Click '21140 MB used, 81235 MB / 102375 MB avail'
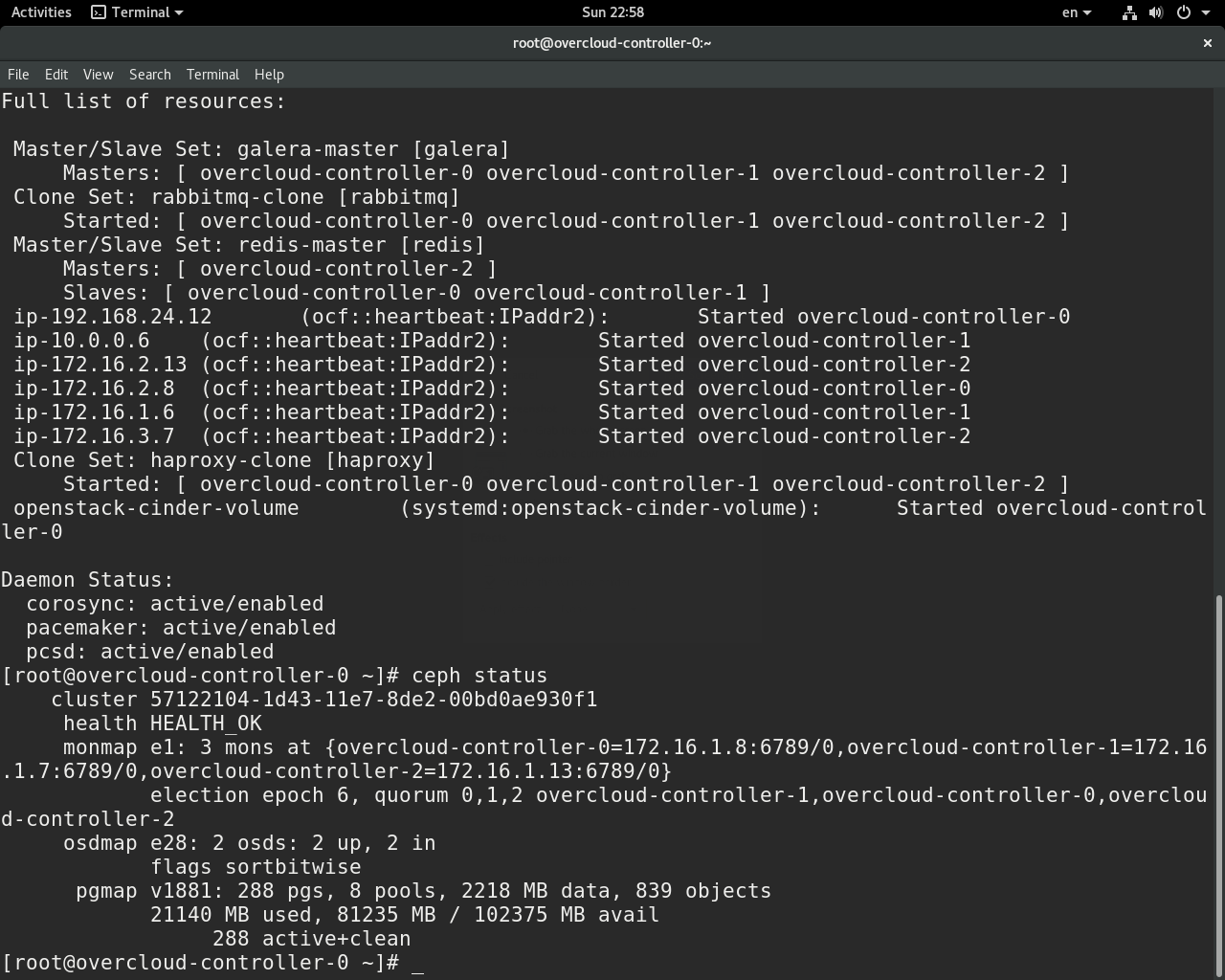The width and height of the screenshot is (1225, 980). tap(405, 915)
